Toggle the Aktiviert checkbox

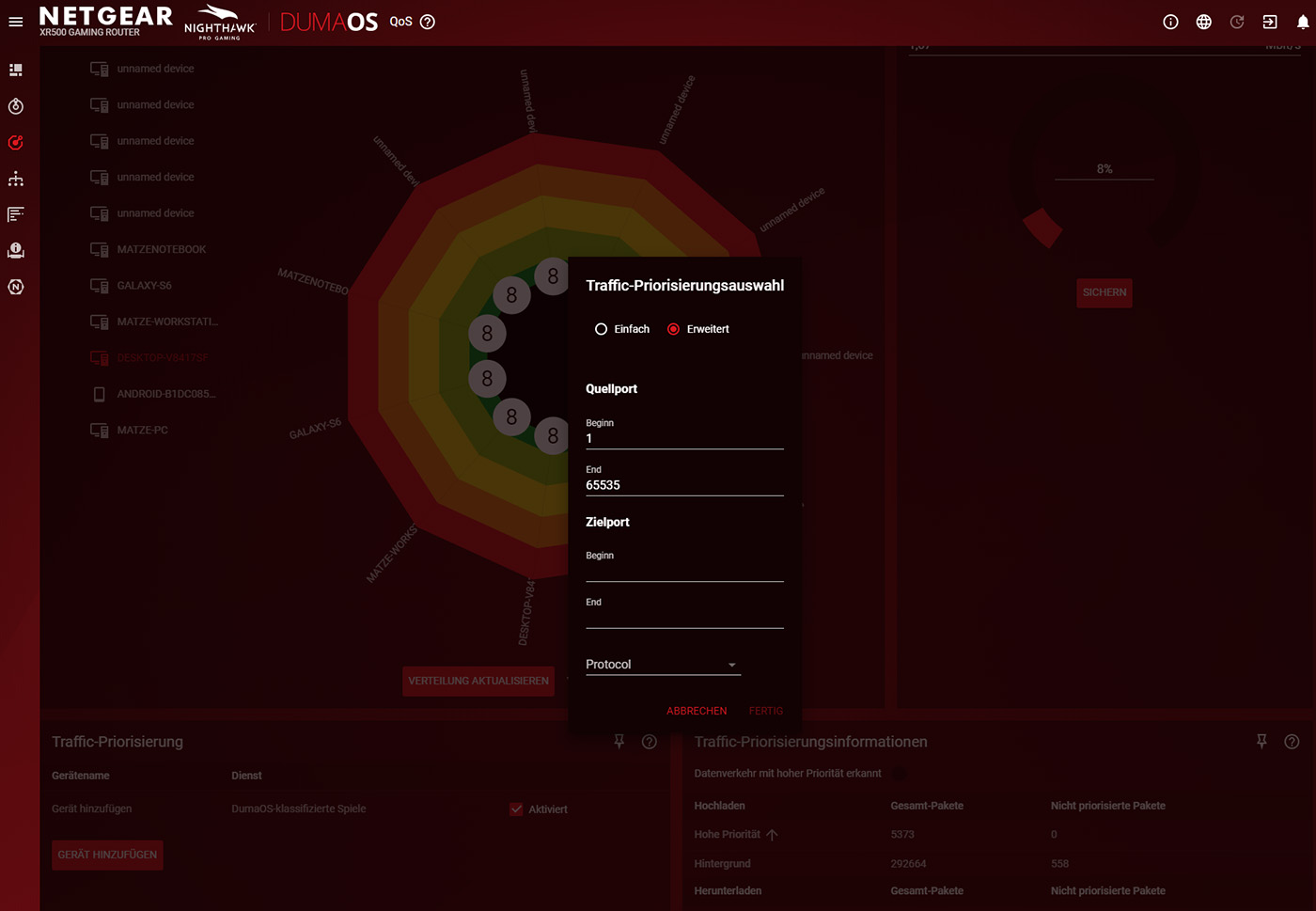click(x=516, y=809)
